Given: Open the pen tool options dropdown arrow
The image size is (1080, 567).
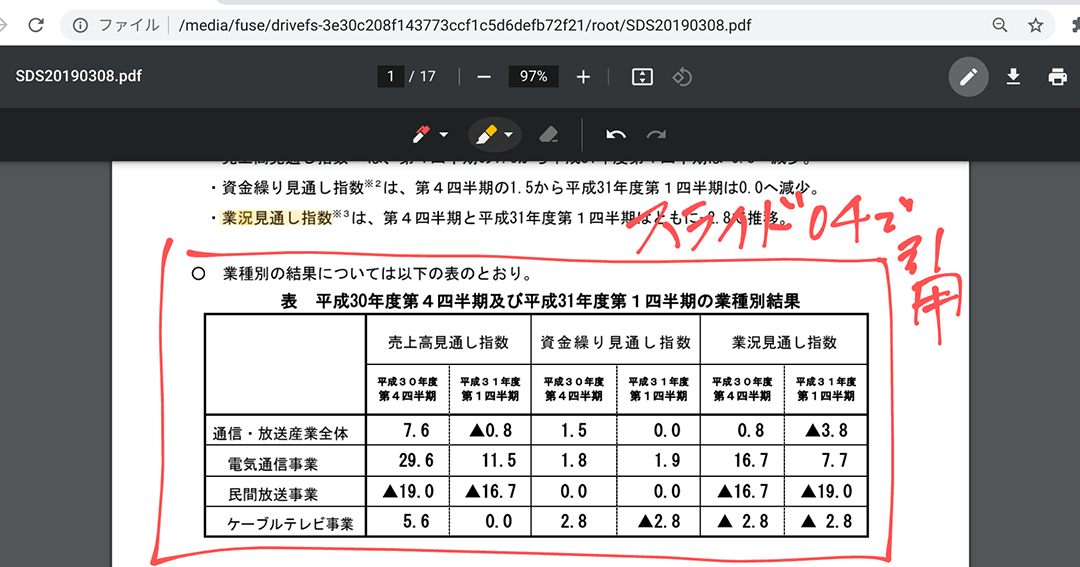Looking at the screenshot, I should 444,135.
